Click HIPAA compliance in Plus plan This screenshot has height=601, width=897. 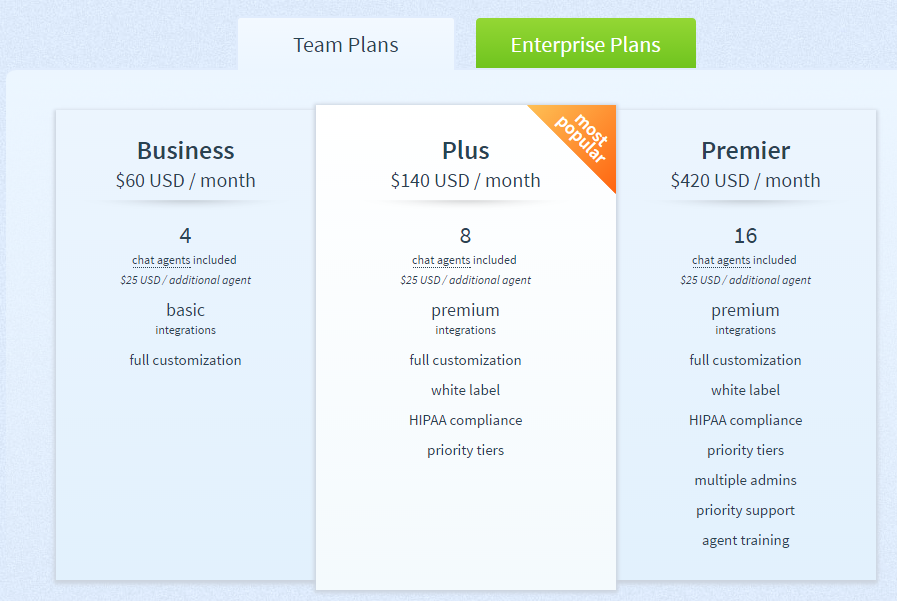click(466, 420)
